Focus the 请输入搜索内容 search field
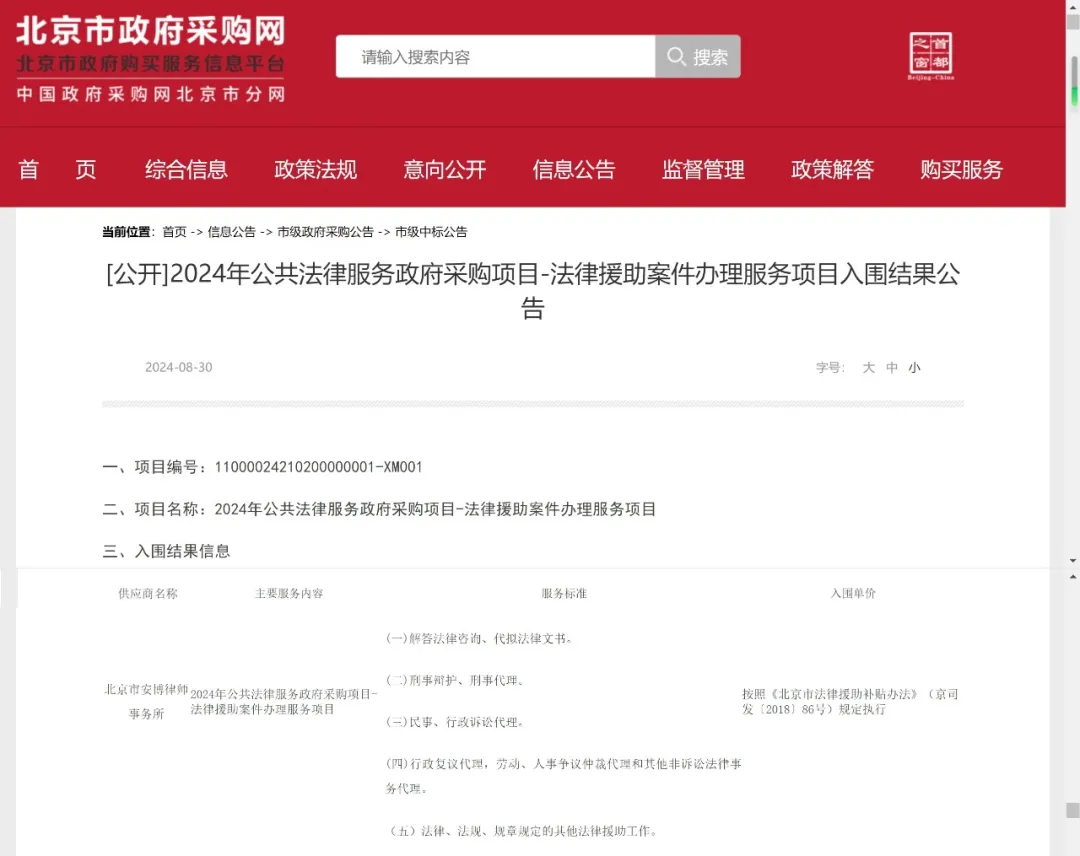 click(x=495, y=56)
